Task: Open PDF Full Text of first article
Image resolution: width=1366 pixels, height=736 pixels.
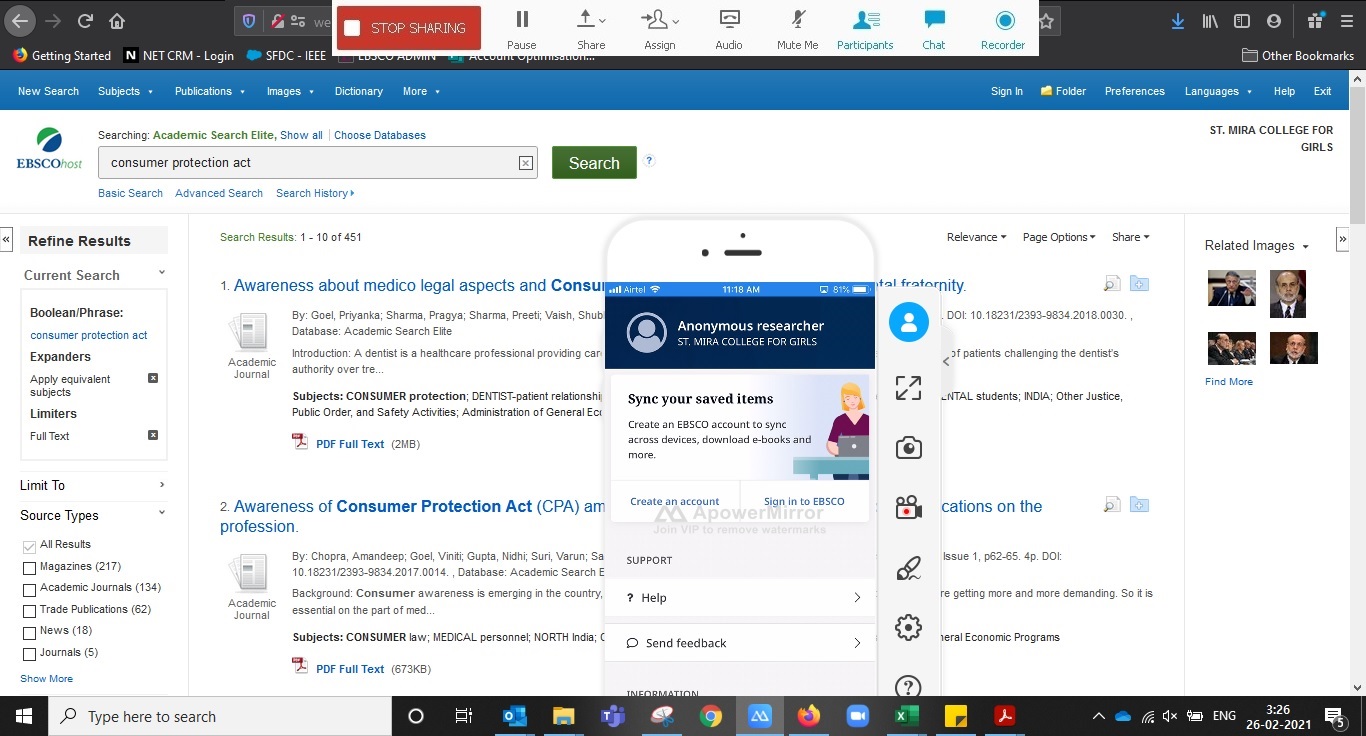Action: coord(350,444)
